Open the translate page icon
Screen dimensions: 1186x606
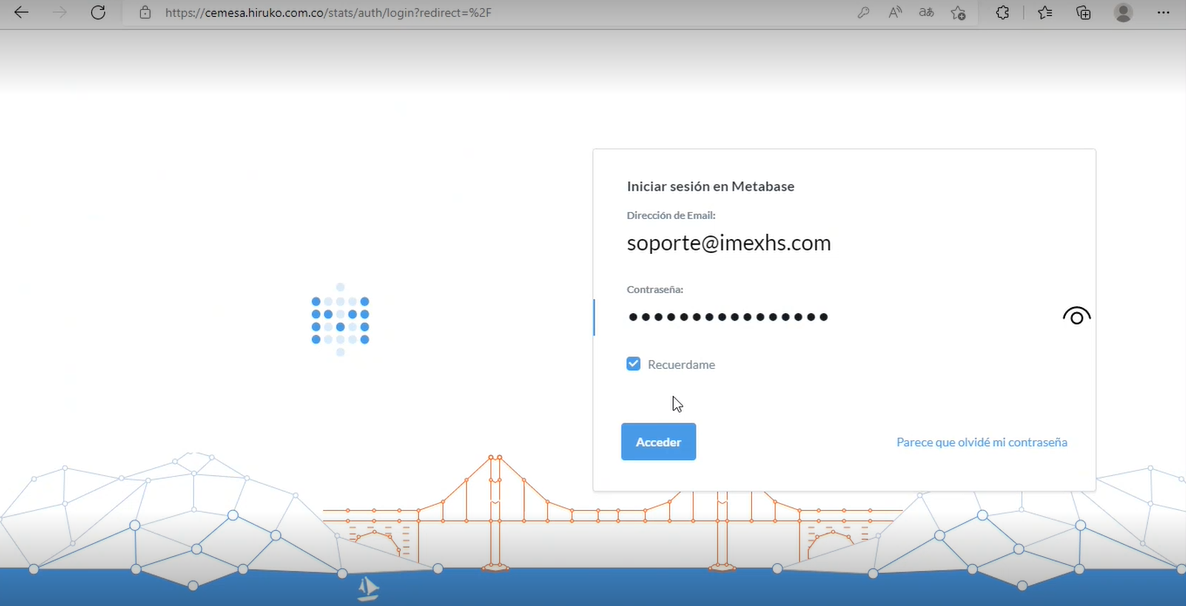926,13
